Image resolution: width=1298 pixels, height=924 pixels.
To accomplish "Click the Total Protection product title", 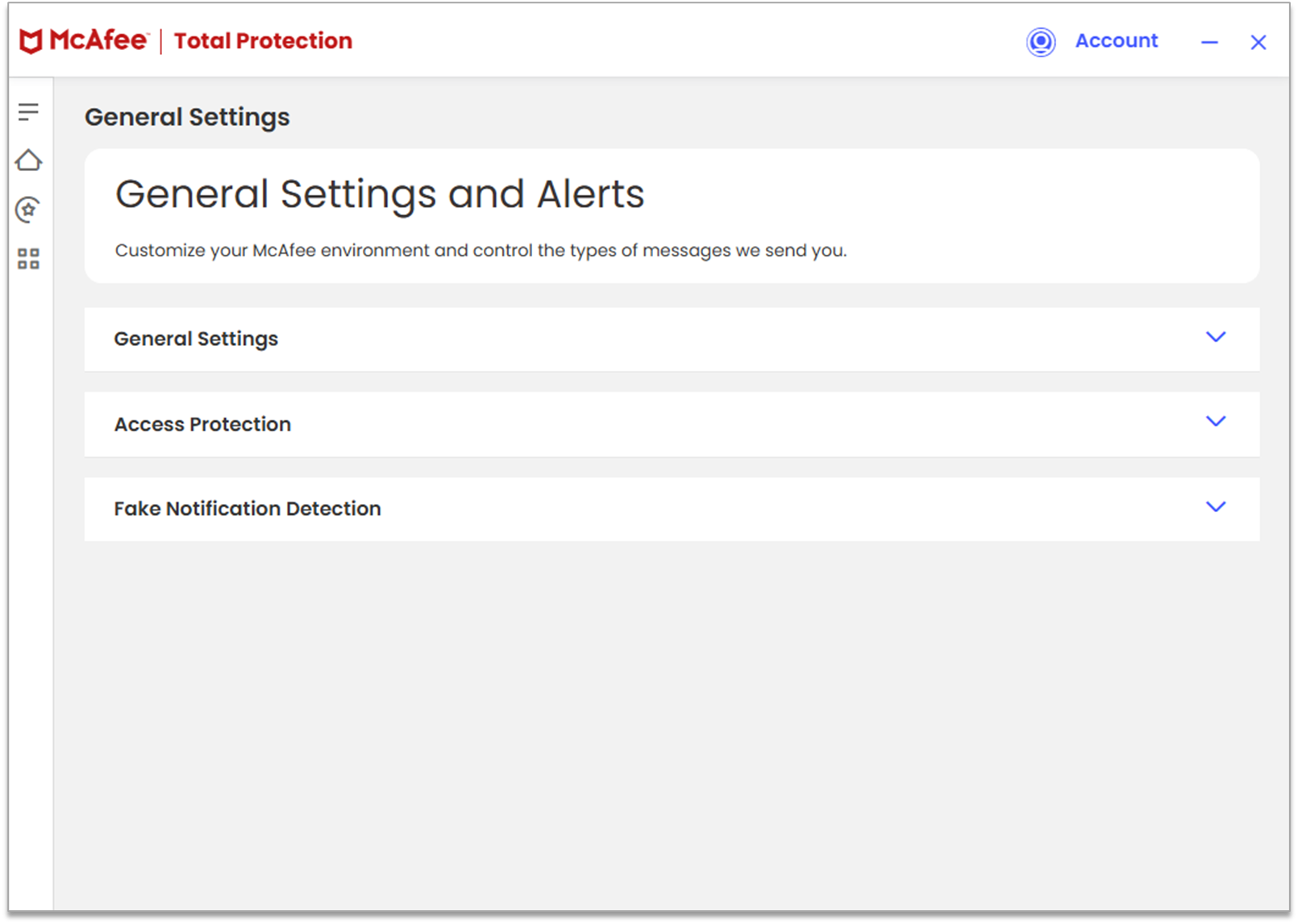I will [263, 41].
